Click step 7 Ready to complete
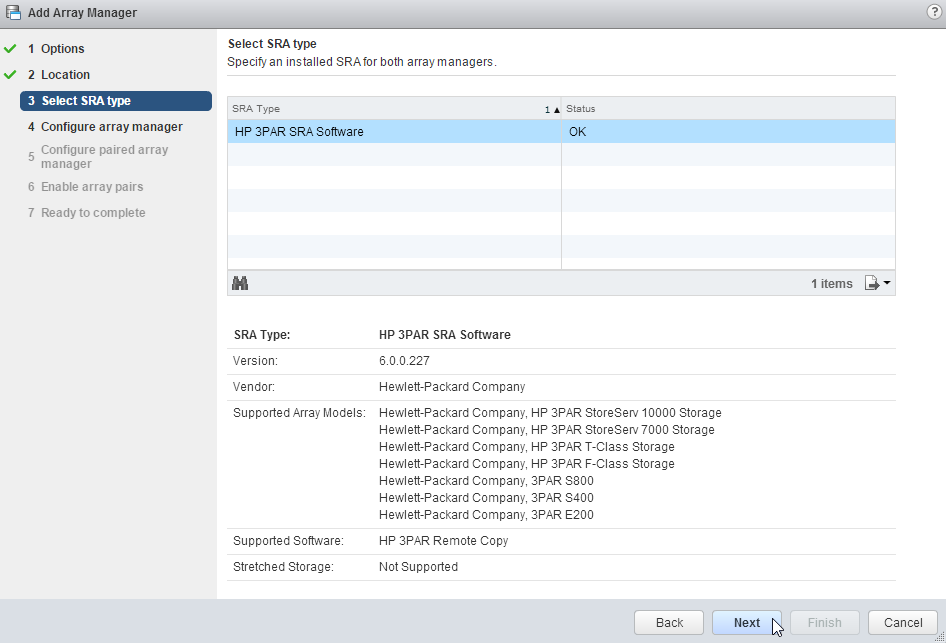The height and width of the screenshot is (643, 946). [86, 213]
